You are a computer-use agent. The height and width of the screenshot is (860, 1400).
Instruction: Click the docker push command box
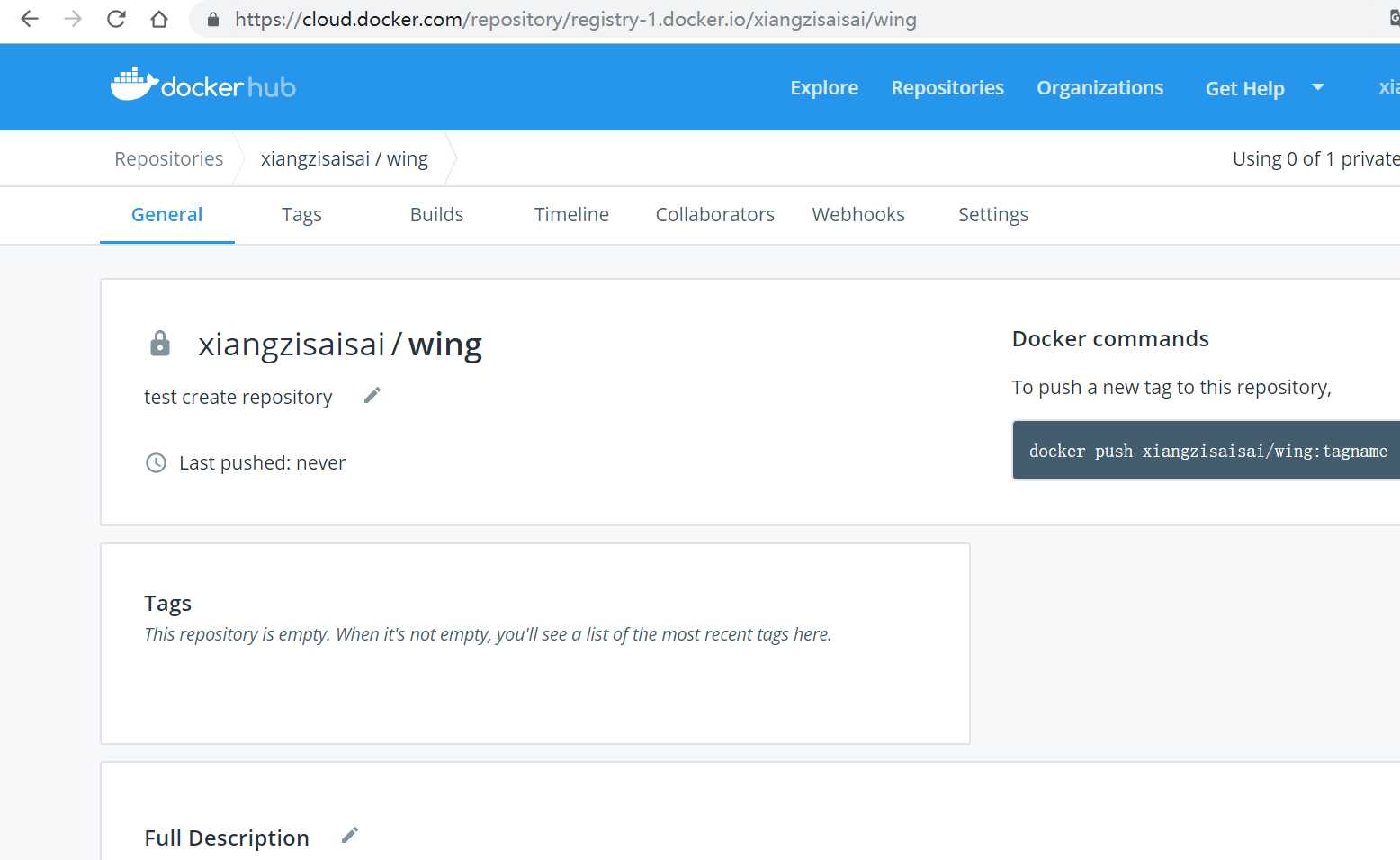point(1206,450)
